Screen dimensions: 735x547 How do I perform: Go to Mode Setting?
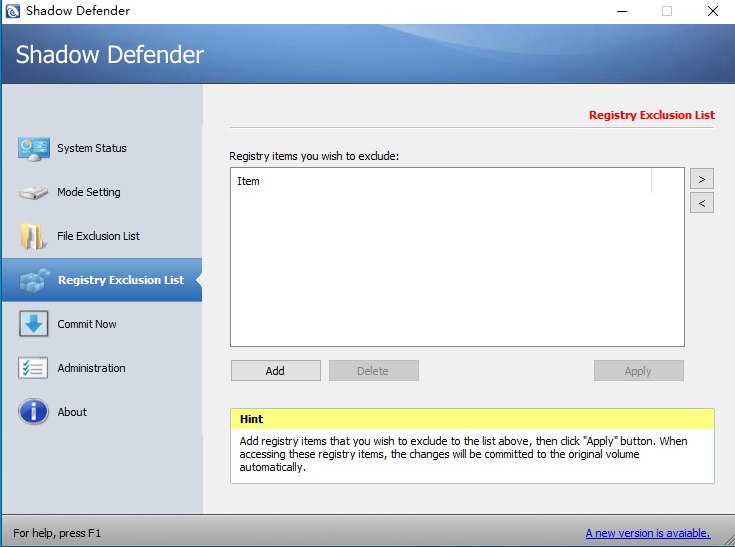click(102, 192)
